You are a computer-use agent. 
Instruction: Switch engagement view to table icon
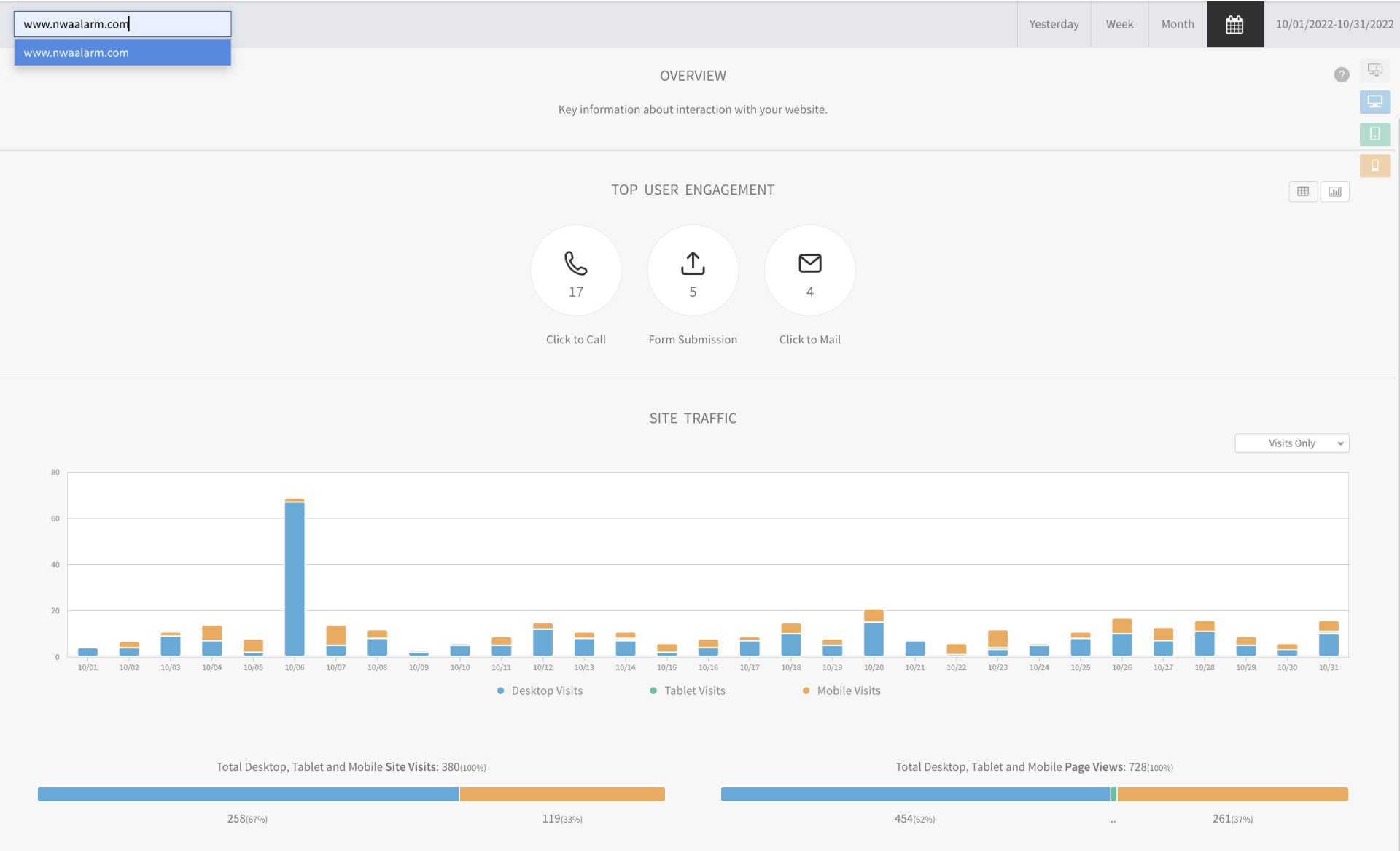(1303, 192)
